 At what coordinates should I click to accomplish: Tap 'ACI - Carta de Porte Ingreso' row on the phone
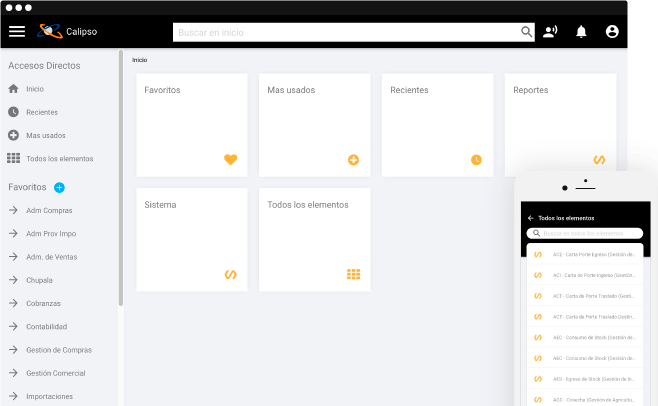[585, 275]
